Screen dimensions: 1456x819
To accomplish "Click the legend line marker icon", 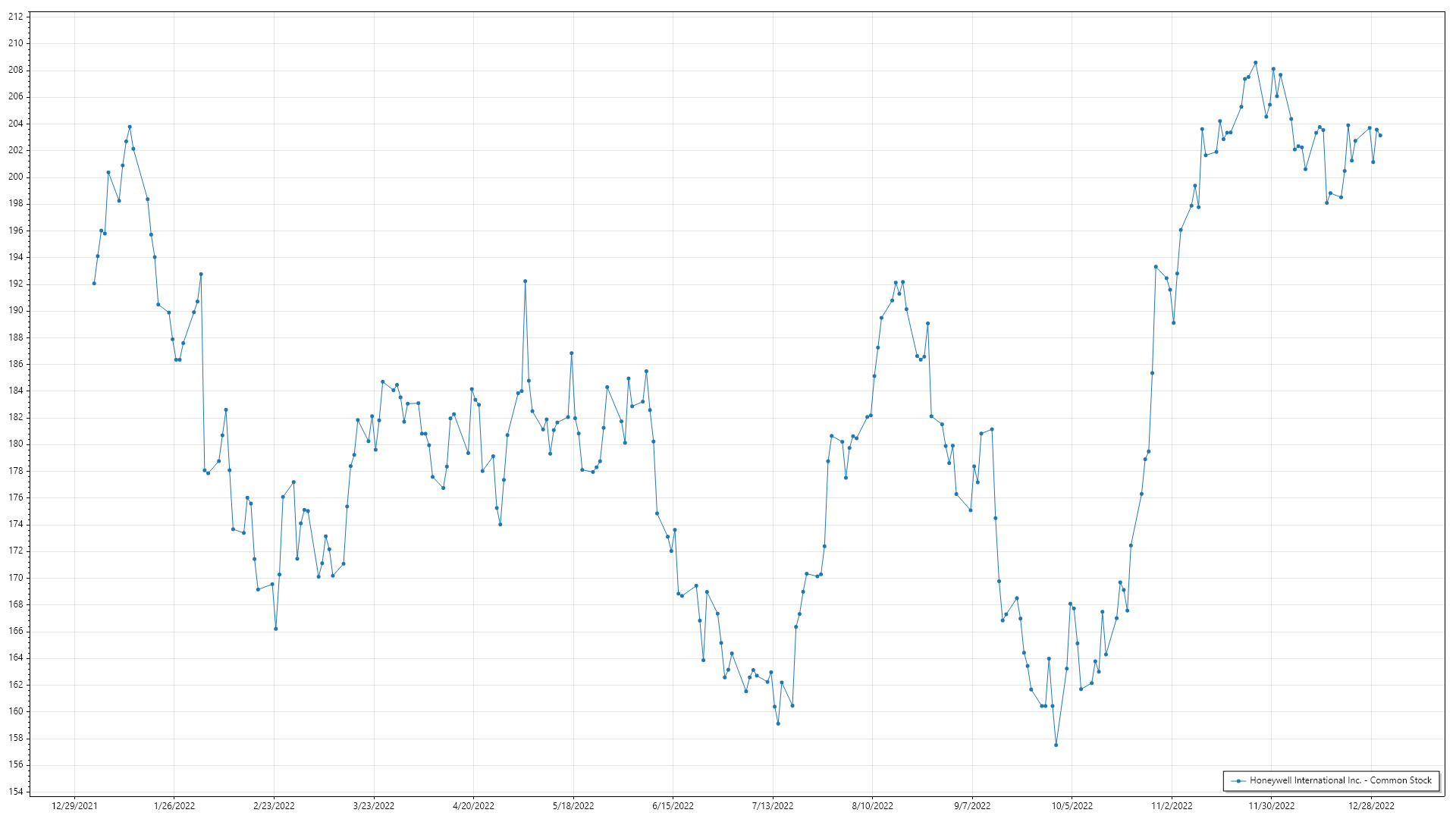I will (x=1238, y=781).
